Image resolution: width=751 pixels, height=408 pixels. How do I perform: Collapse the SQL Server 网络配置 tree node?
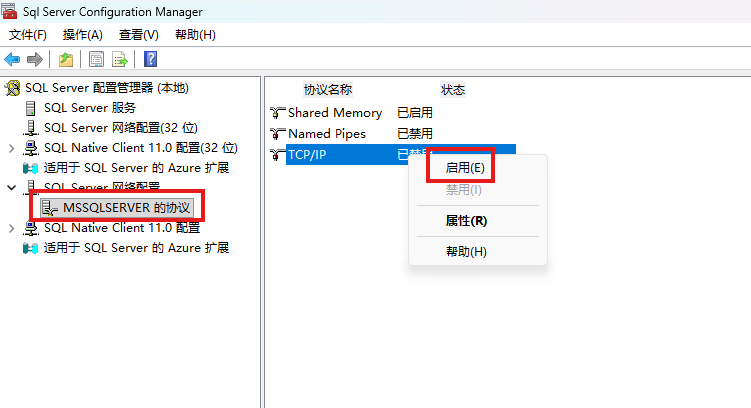coord(11,187)
